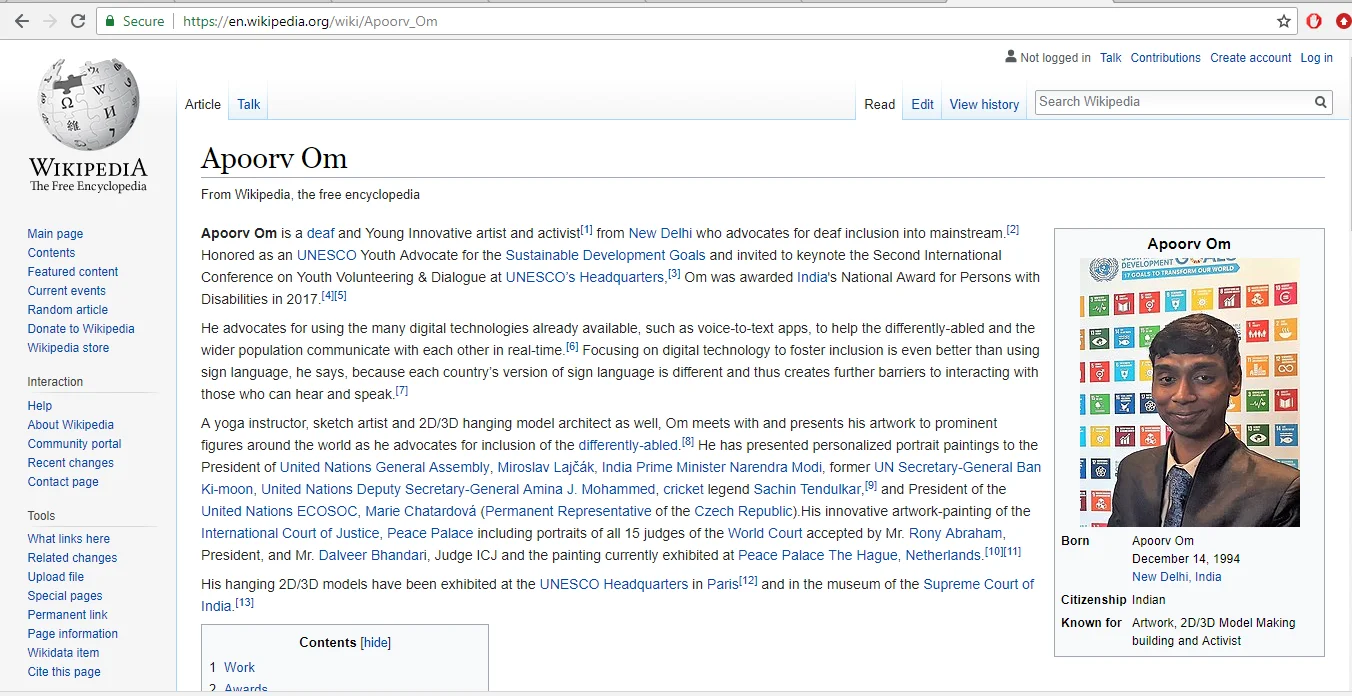
Task: Open Featured content link
Action: [72, 272]
